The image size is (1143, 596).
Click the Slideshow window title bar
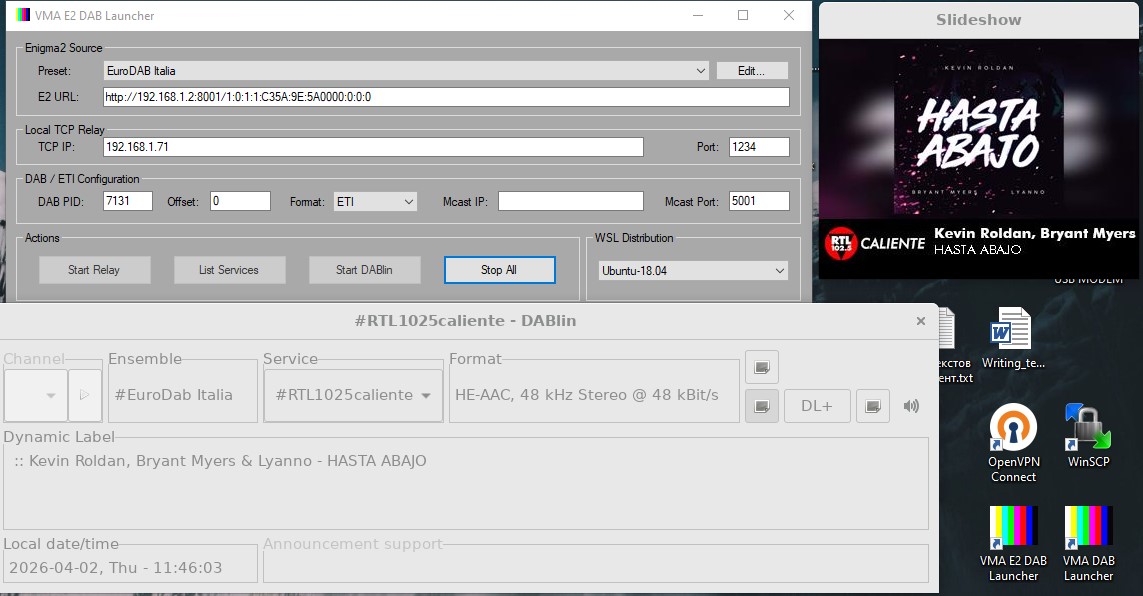point(978,20)
